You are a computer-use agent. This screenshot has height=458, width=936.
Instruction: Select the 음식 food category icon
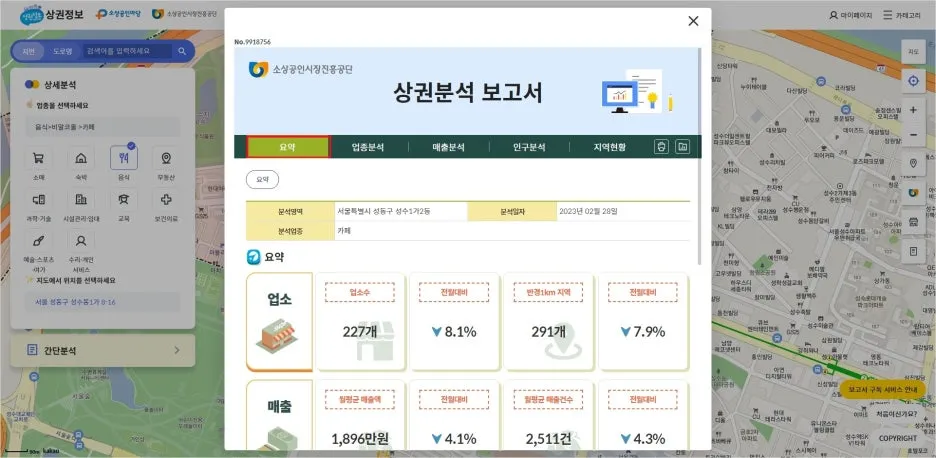[x=124, y=158]
